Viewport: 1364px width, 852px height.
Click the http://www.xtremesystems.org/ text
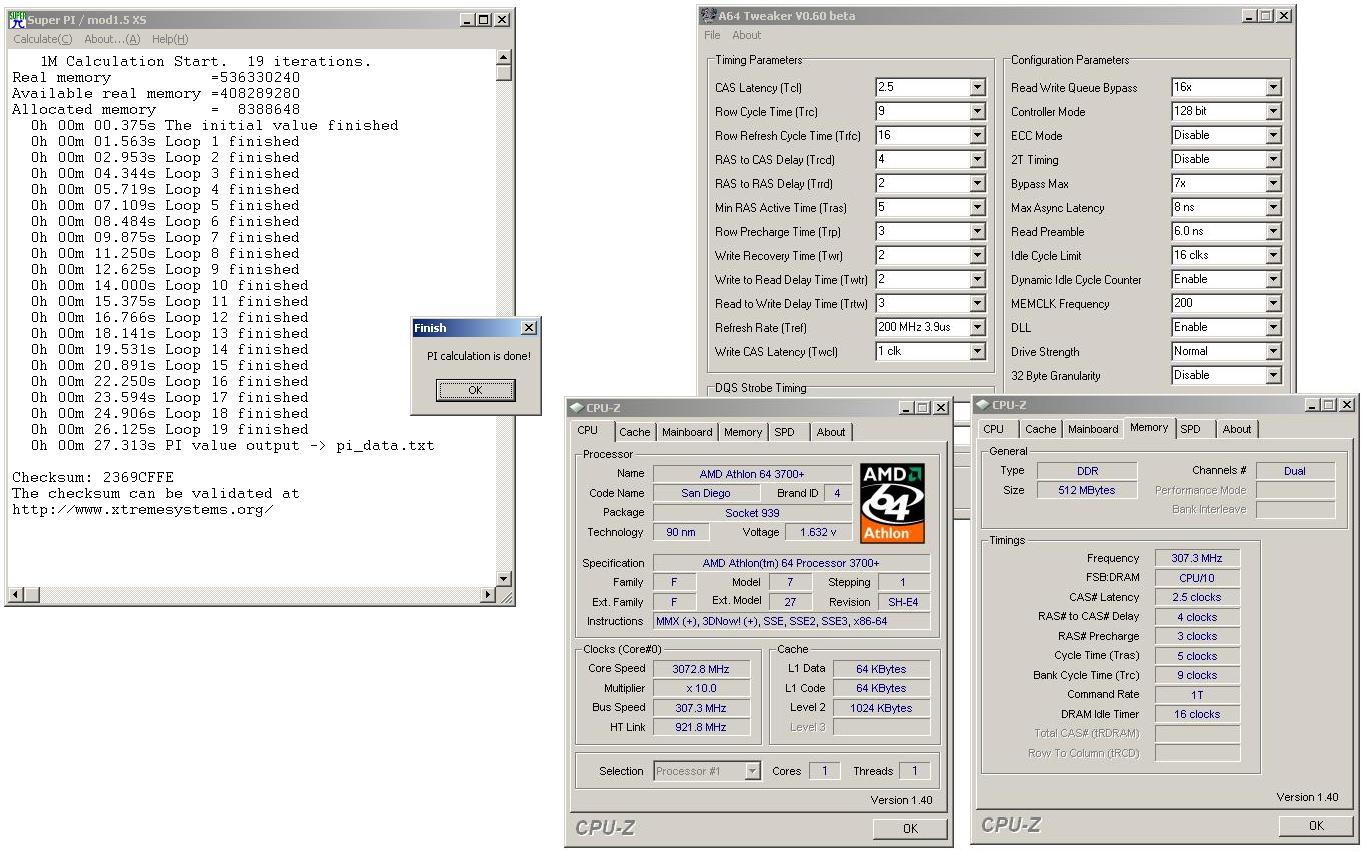(142, 509)
